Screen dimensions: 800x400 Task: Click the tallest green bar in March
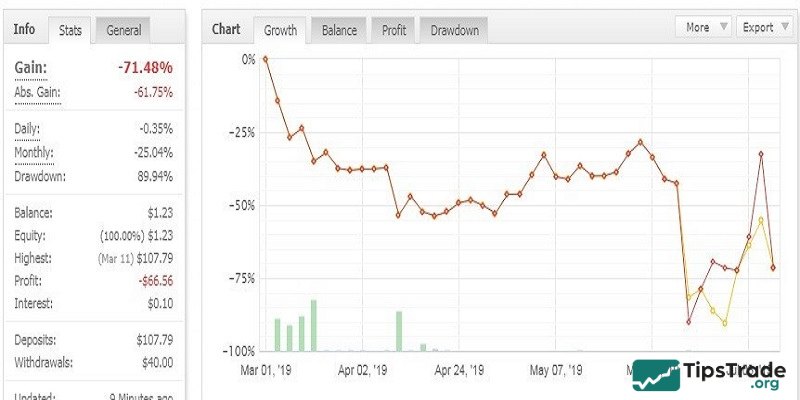[x=313, y=325]
